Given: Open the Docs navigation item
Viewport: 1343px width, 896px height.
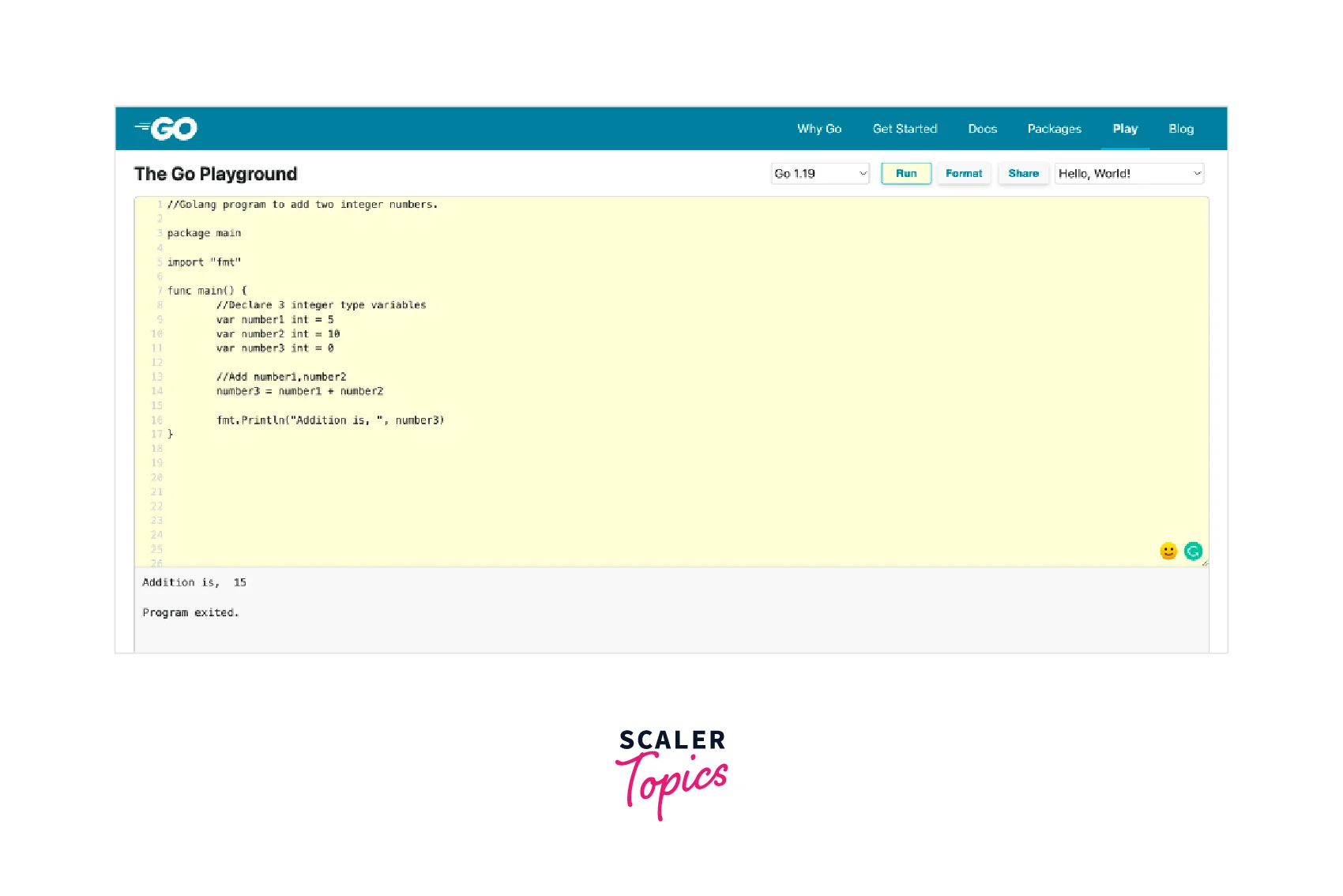Looking at the screenshot, I should pos(982,129).
